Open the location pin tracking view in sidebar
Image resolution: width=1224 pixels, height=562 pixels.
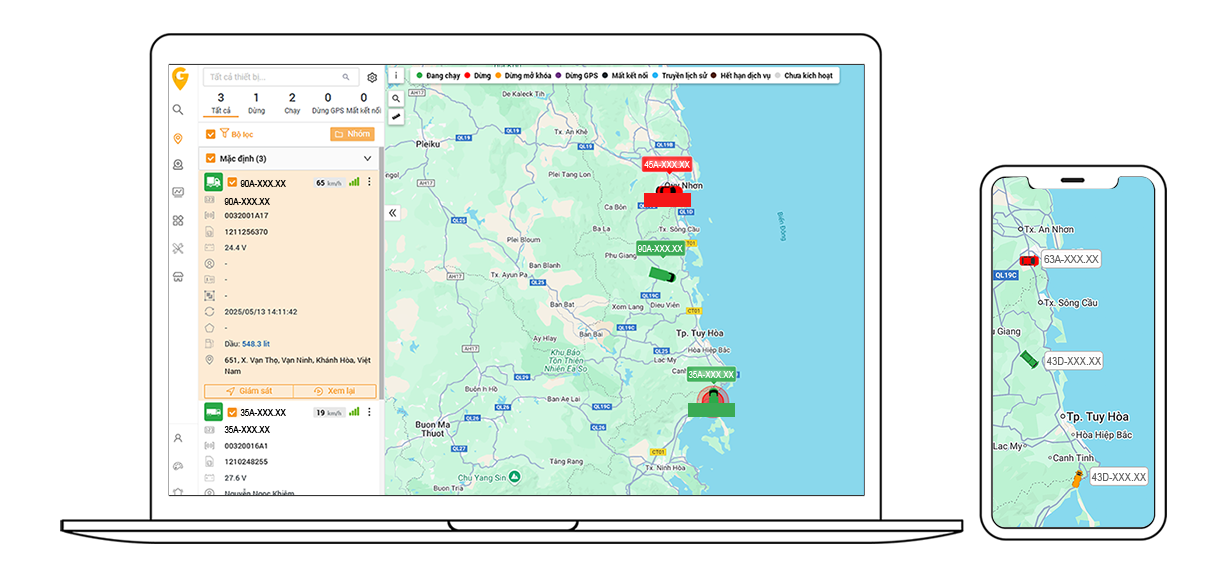[178, 138]
